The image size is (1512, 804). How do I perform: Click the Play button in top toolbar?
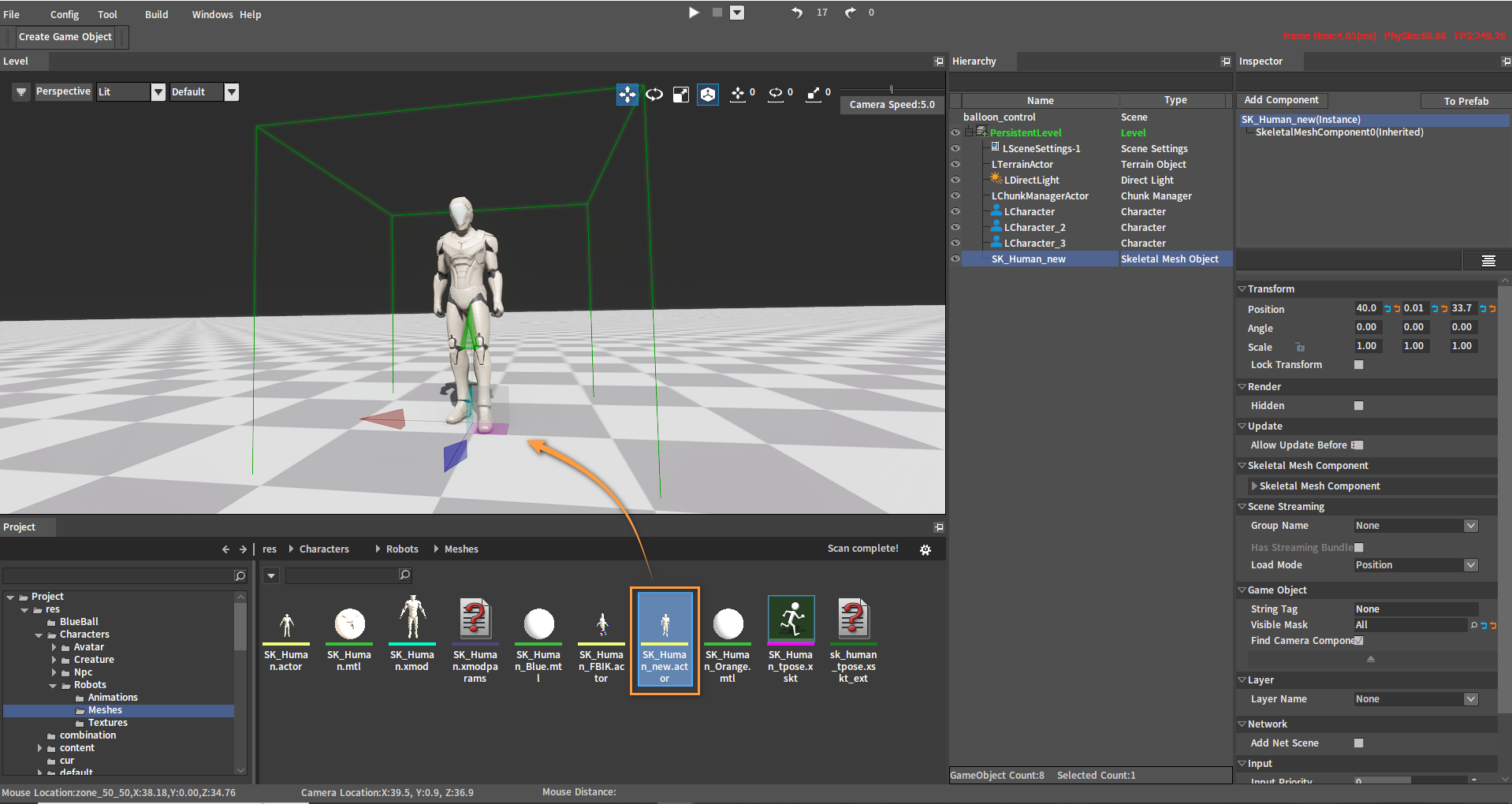click(x=694, y=13)
